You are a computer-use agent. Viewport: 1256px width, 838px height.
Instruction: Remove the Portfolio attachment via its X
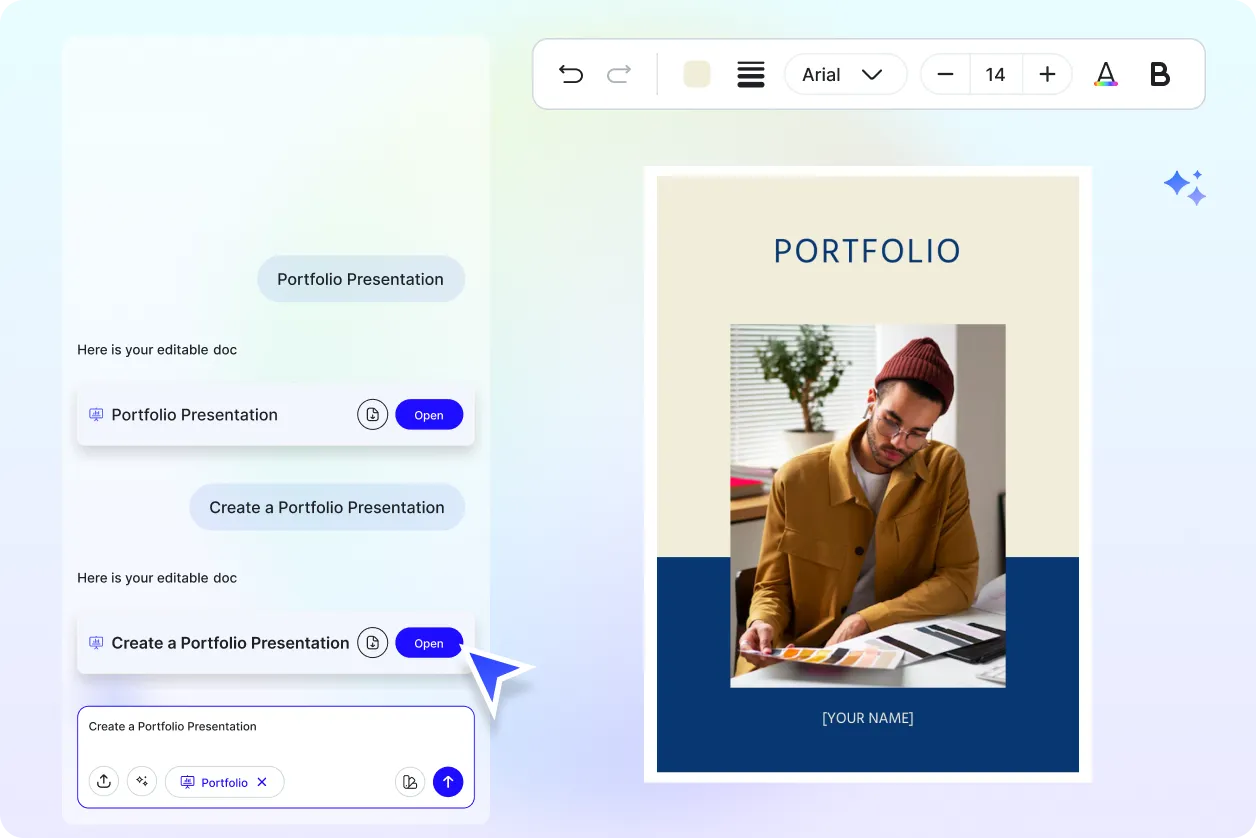coord(263,782)
